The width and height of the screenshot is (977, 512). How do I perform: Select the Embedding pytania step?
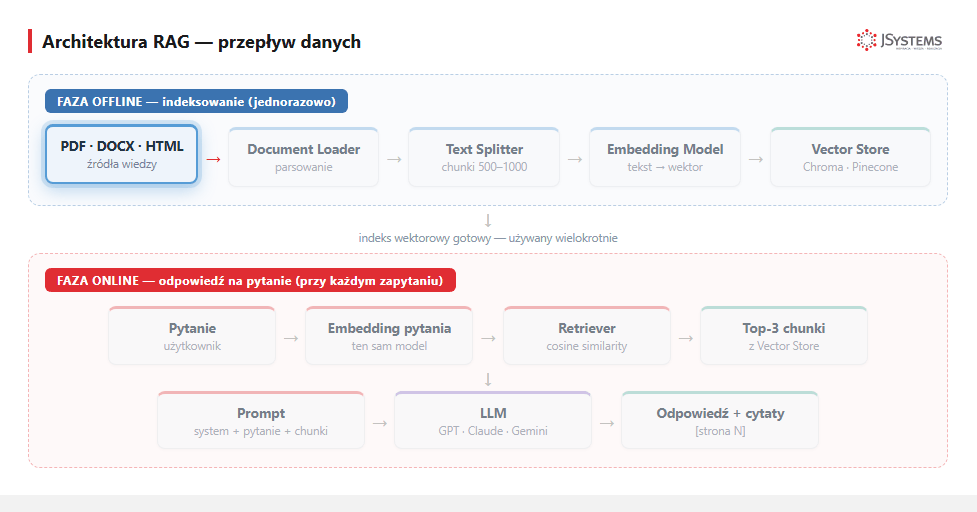tap(389, 336)
